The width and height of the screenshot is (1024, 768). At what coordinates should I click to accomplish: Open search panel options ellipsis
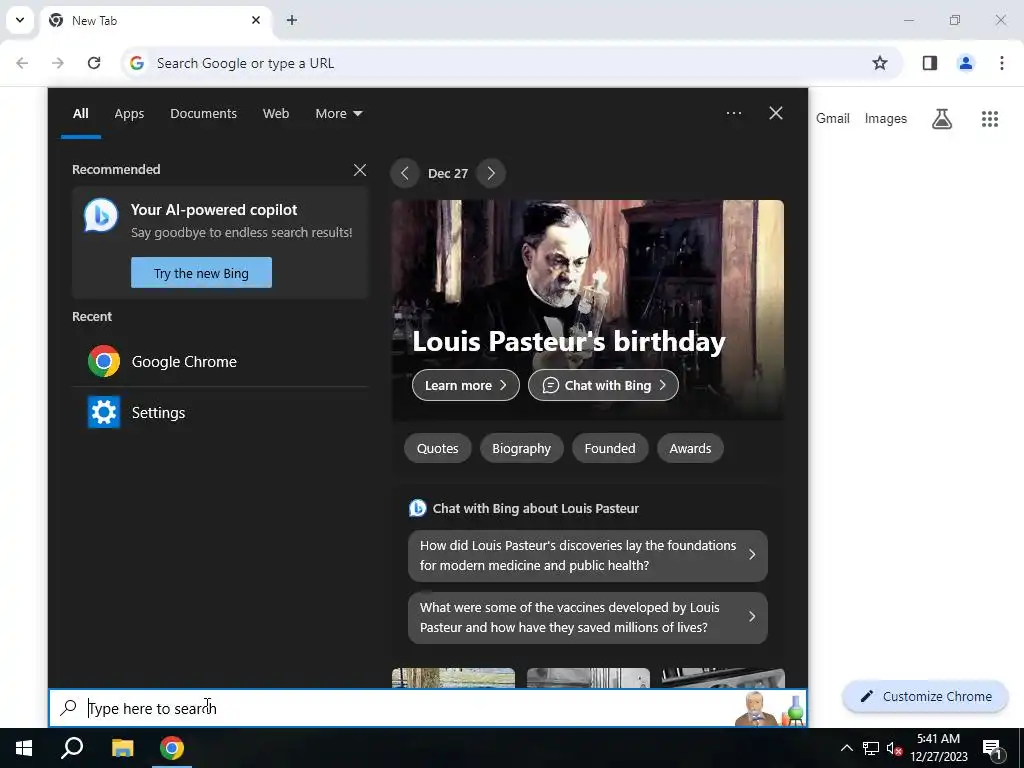(733, 113)
